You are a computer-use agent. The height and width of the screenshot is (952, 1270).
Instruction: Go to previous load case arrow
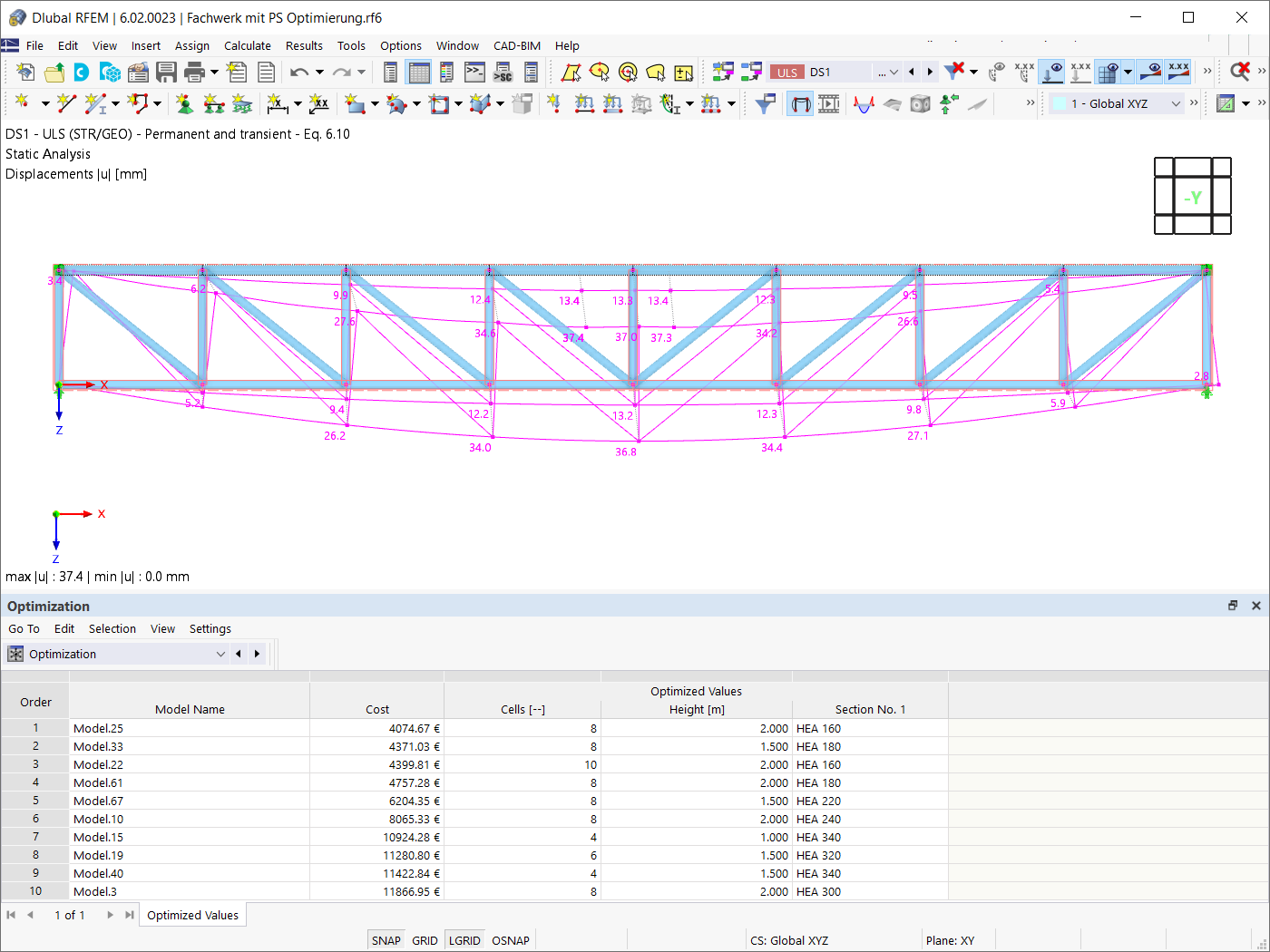click(912, 72)
